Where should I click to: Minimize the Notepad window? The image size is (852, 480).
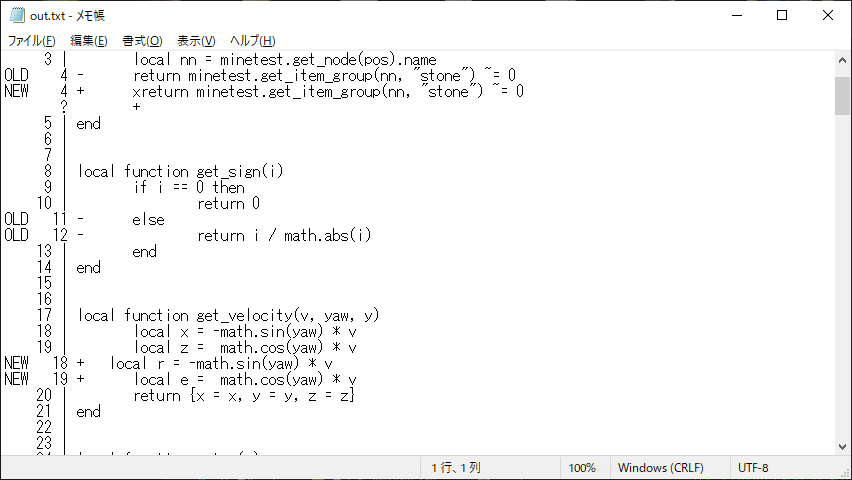click(736, 15)
